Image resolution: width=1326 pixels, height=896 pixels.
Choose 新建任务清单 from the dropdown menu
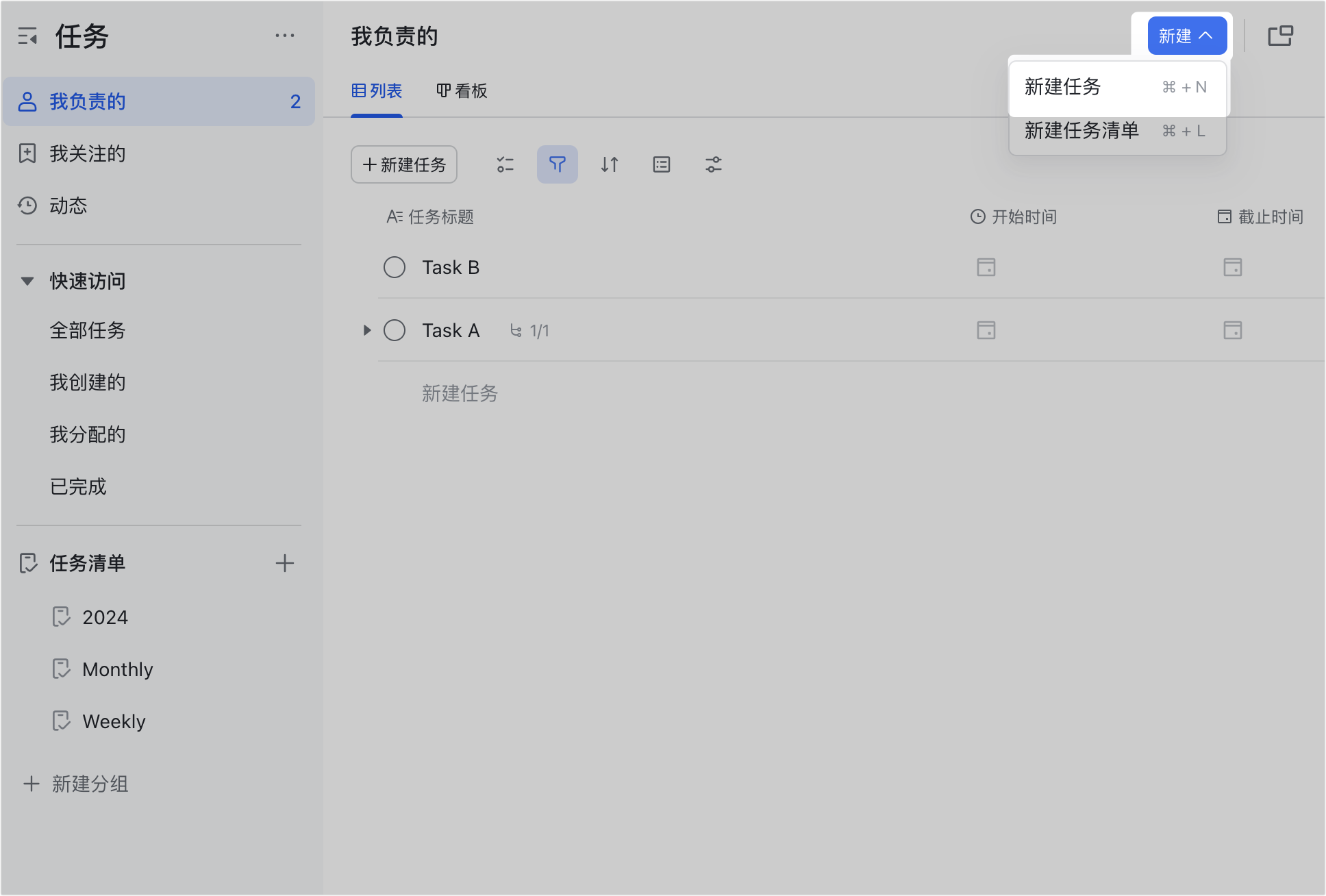(x=1118, y=131)
